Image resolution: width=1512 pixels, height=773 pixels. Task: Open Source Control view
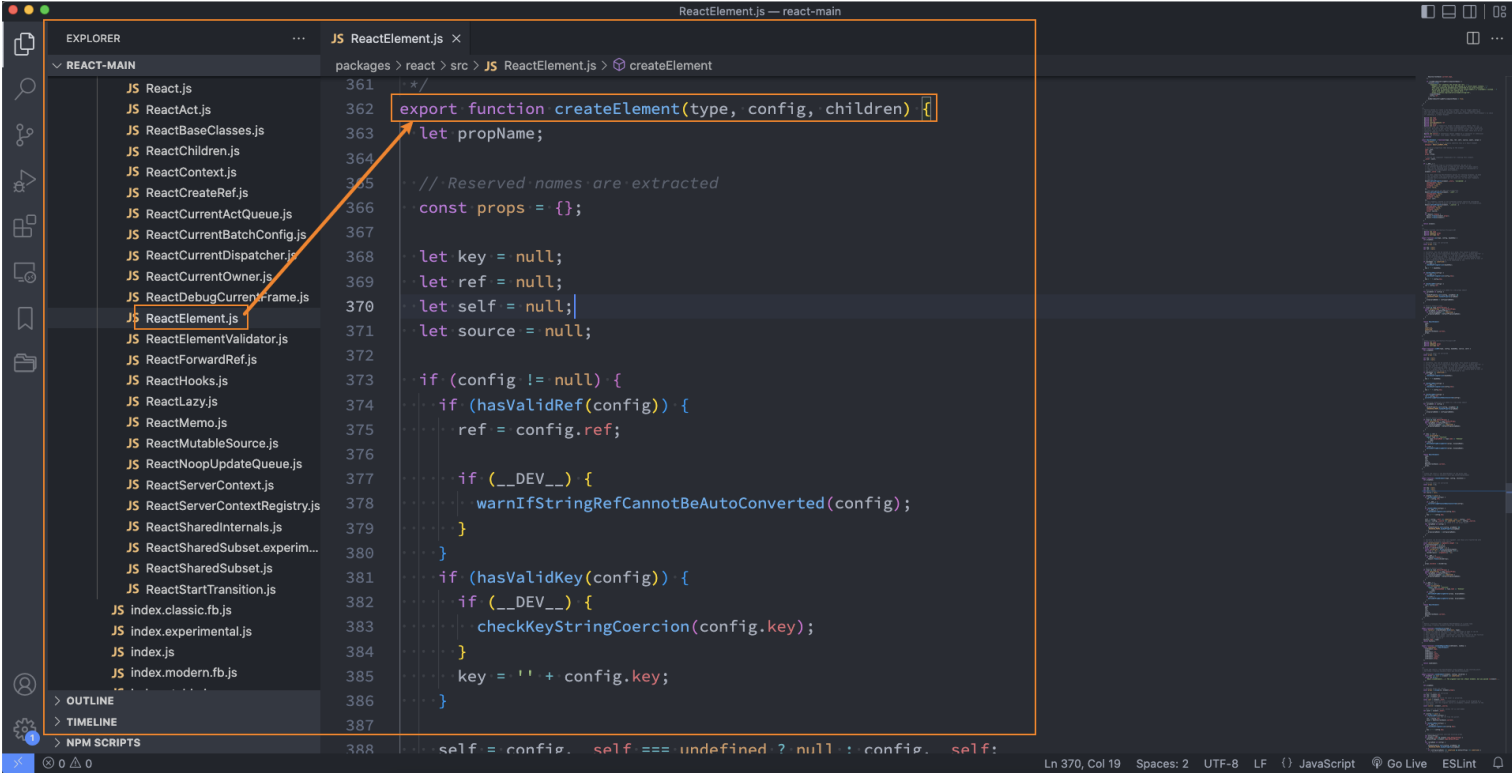point(25,135)
